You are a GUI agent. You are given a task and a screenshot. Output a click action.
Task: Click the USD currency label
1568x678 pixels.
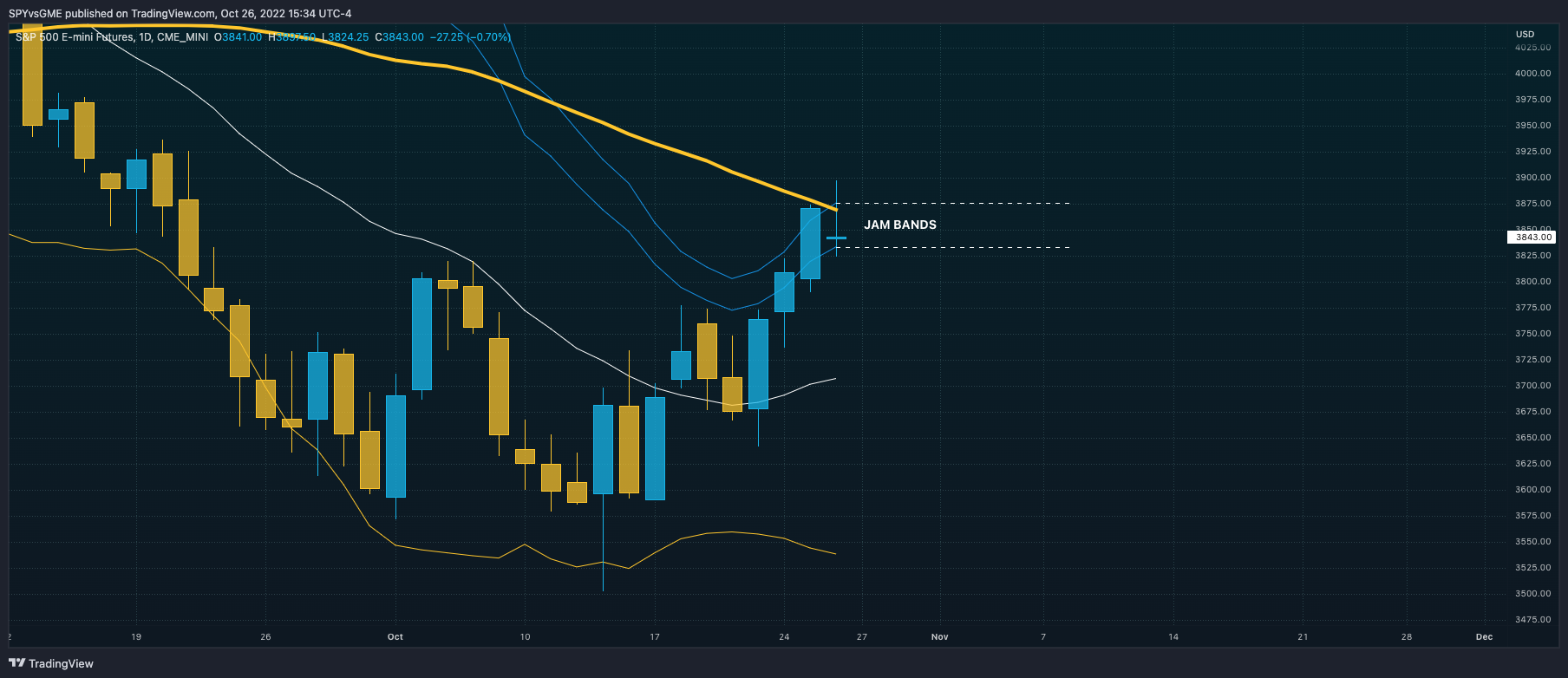point(1525,35)
